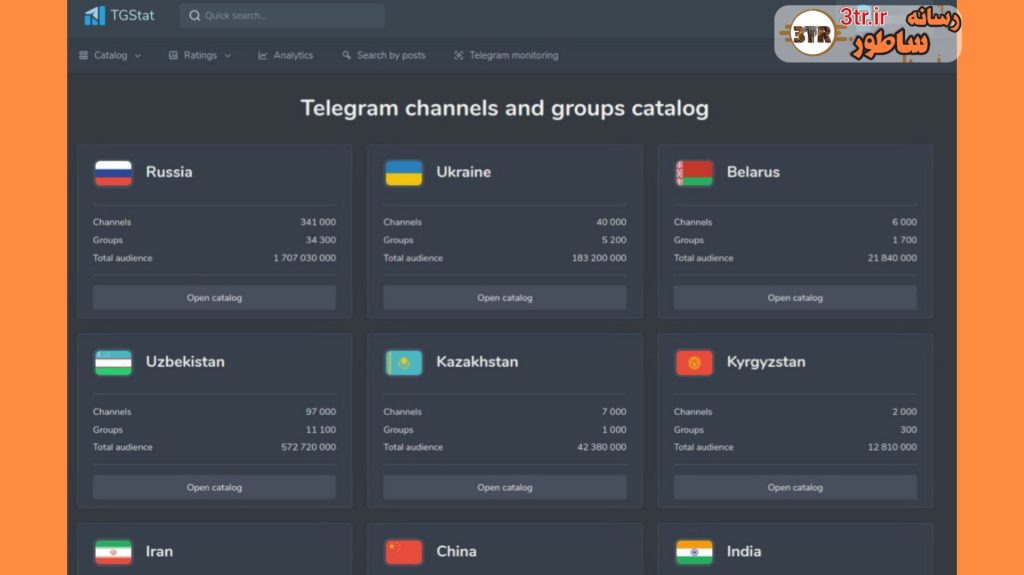This screenshot has width=1024, height=575.
Task: Open catalog for Kyrgyzstan
Action: point(795,488)
